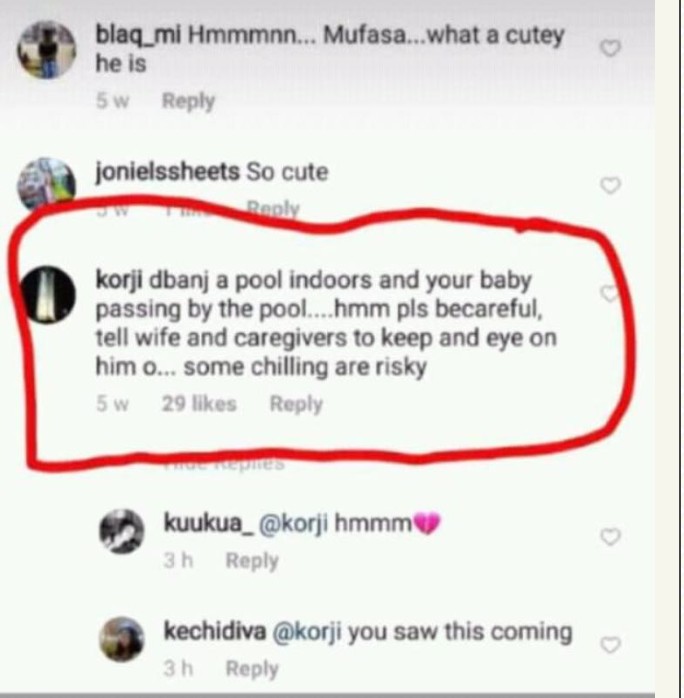Open the @korji mention in kechidiva's reply
The height and width of the screenshot is (698, 684).
pyautogui.click(x=307, y=632)
